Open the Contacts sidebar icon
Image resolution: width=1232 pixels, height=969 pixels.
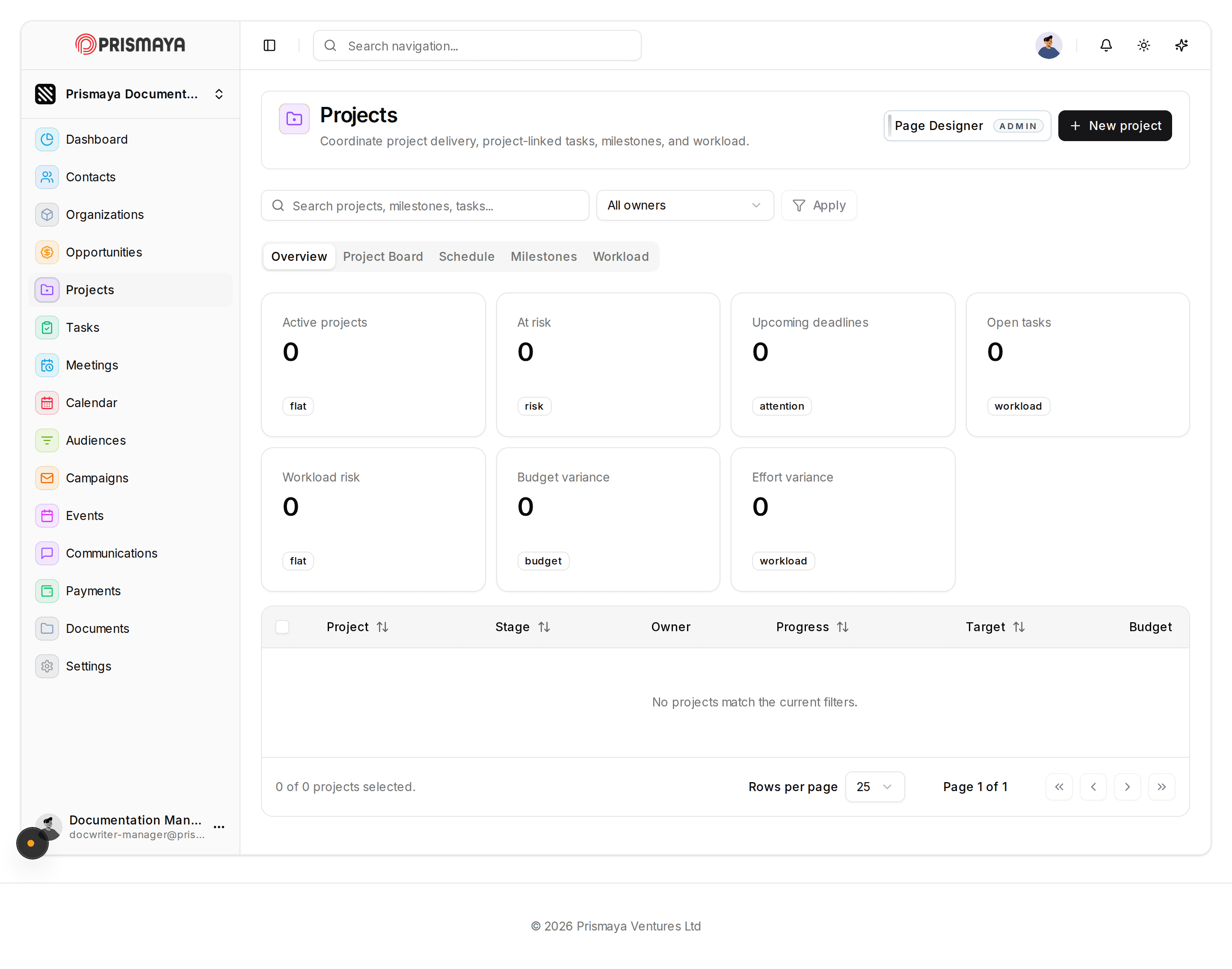click(x=47, y=177)
